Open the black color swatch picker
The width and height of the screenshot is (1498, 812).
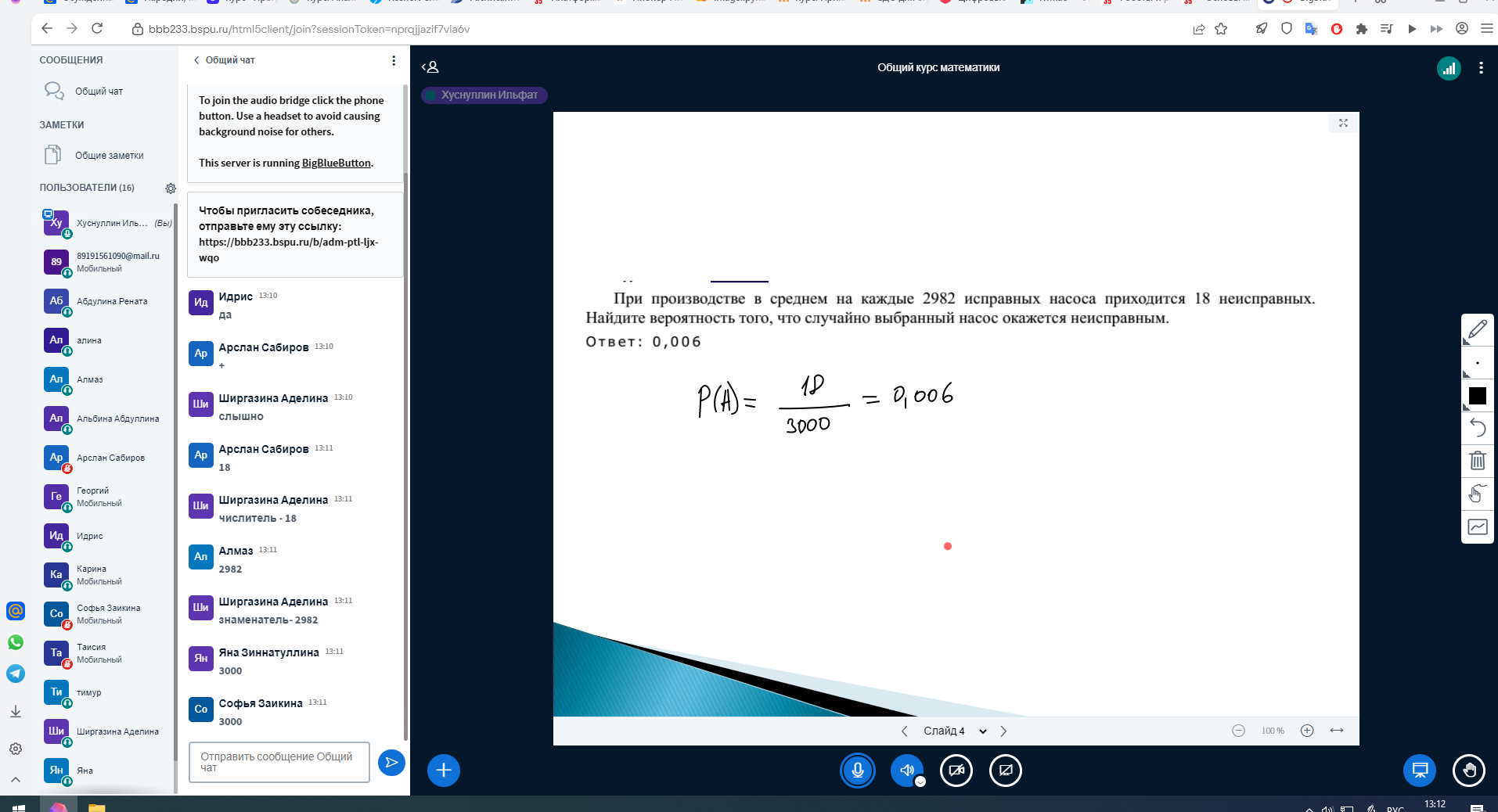tap(1477, 396)
